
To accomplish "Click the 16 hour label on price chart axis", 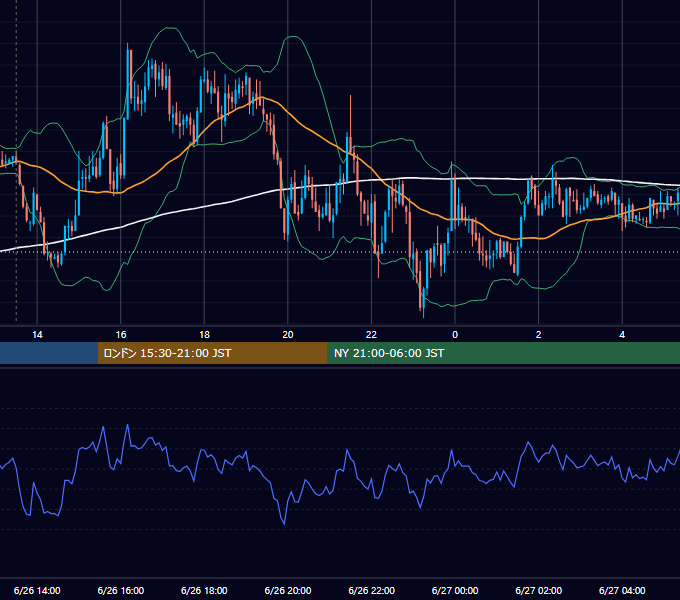I will pyautogui.click(x=121, y=334).
